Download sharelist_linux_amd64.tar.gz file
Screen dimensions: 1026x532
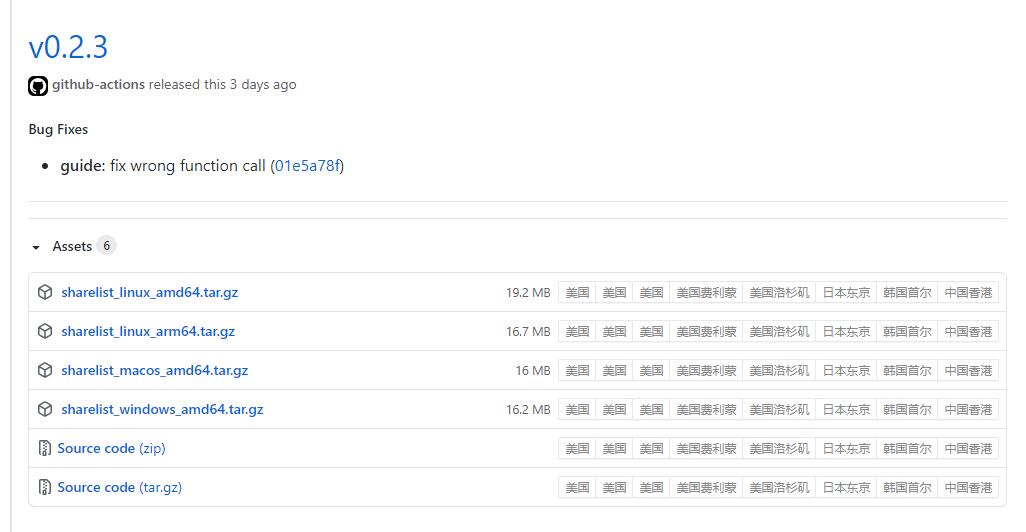(150, 293)
